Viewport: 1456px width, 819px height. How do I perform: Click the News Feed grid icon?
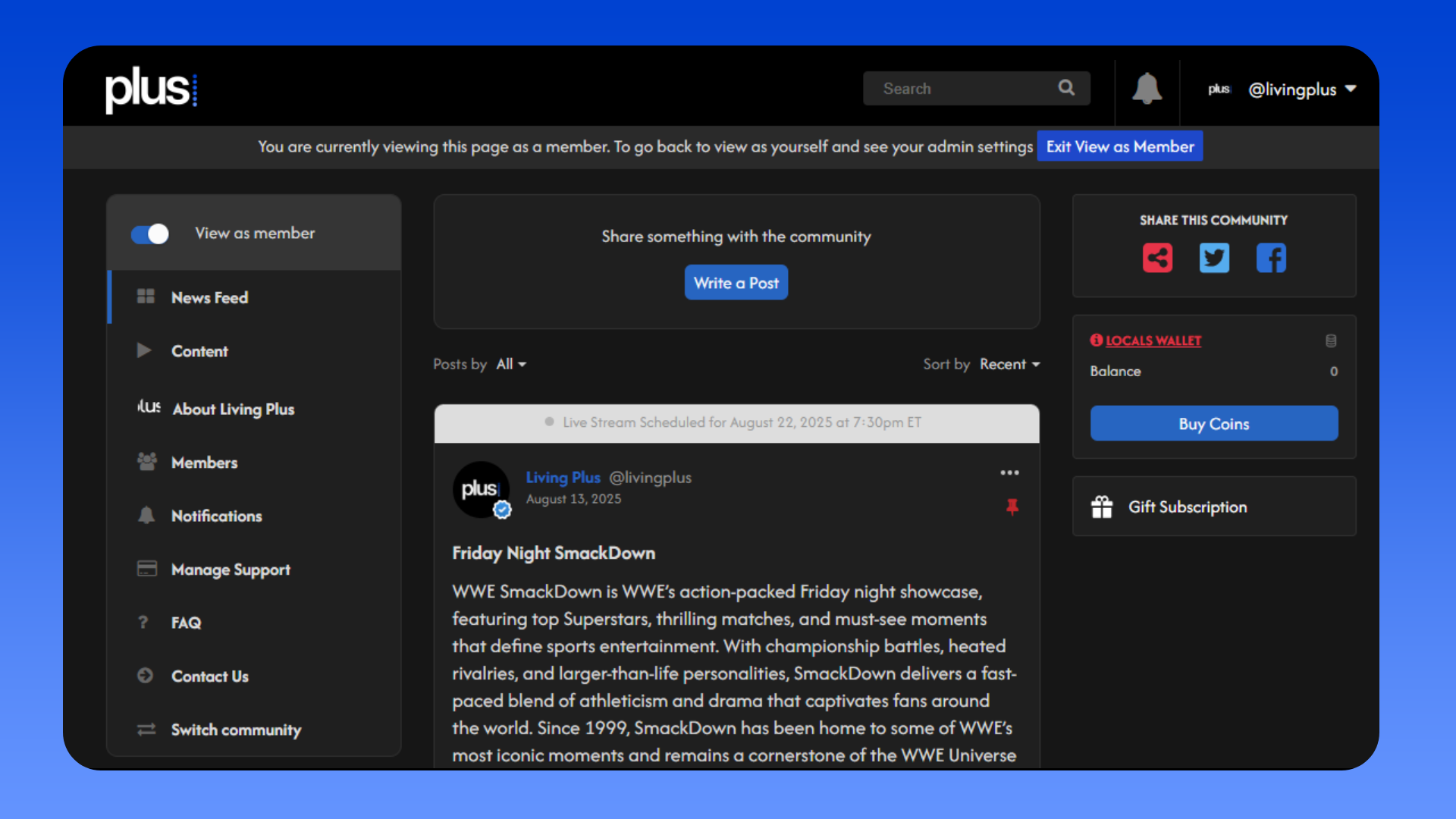(146, 297)
